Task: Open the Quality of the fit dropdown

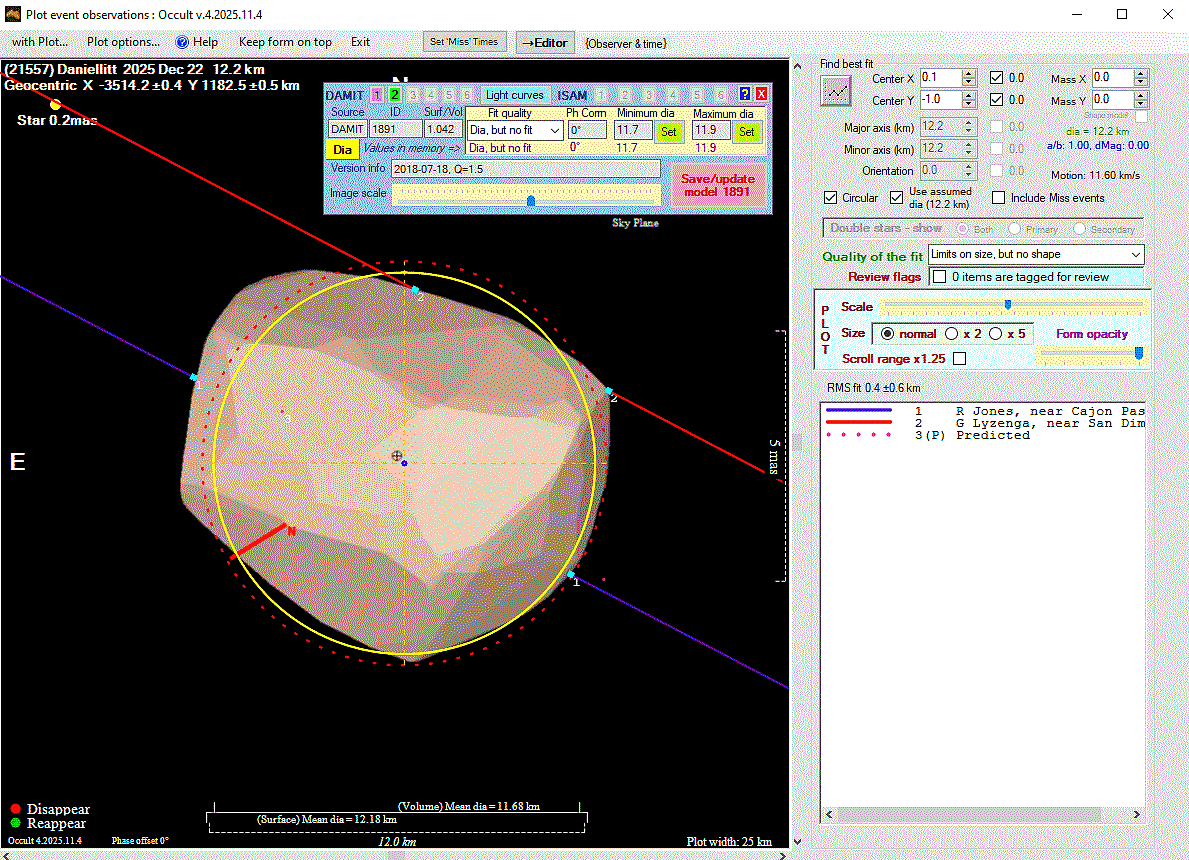Action: click(1134, 255)
